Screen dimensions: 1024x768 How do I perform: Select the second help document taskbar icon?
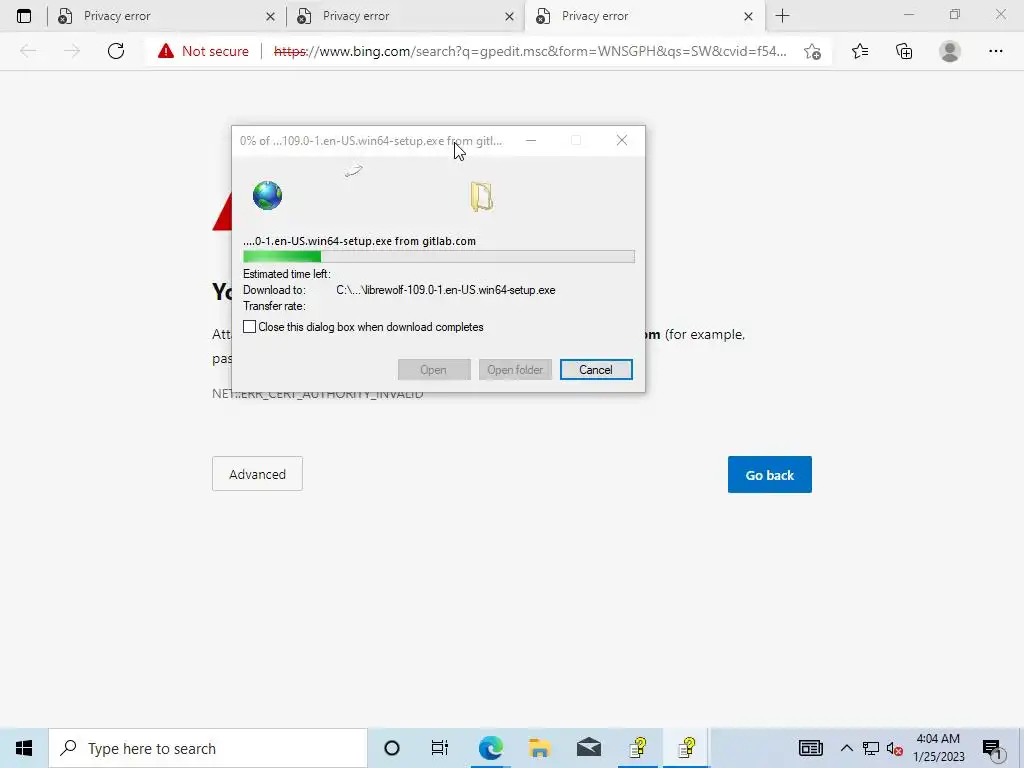point(686,748)
